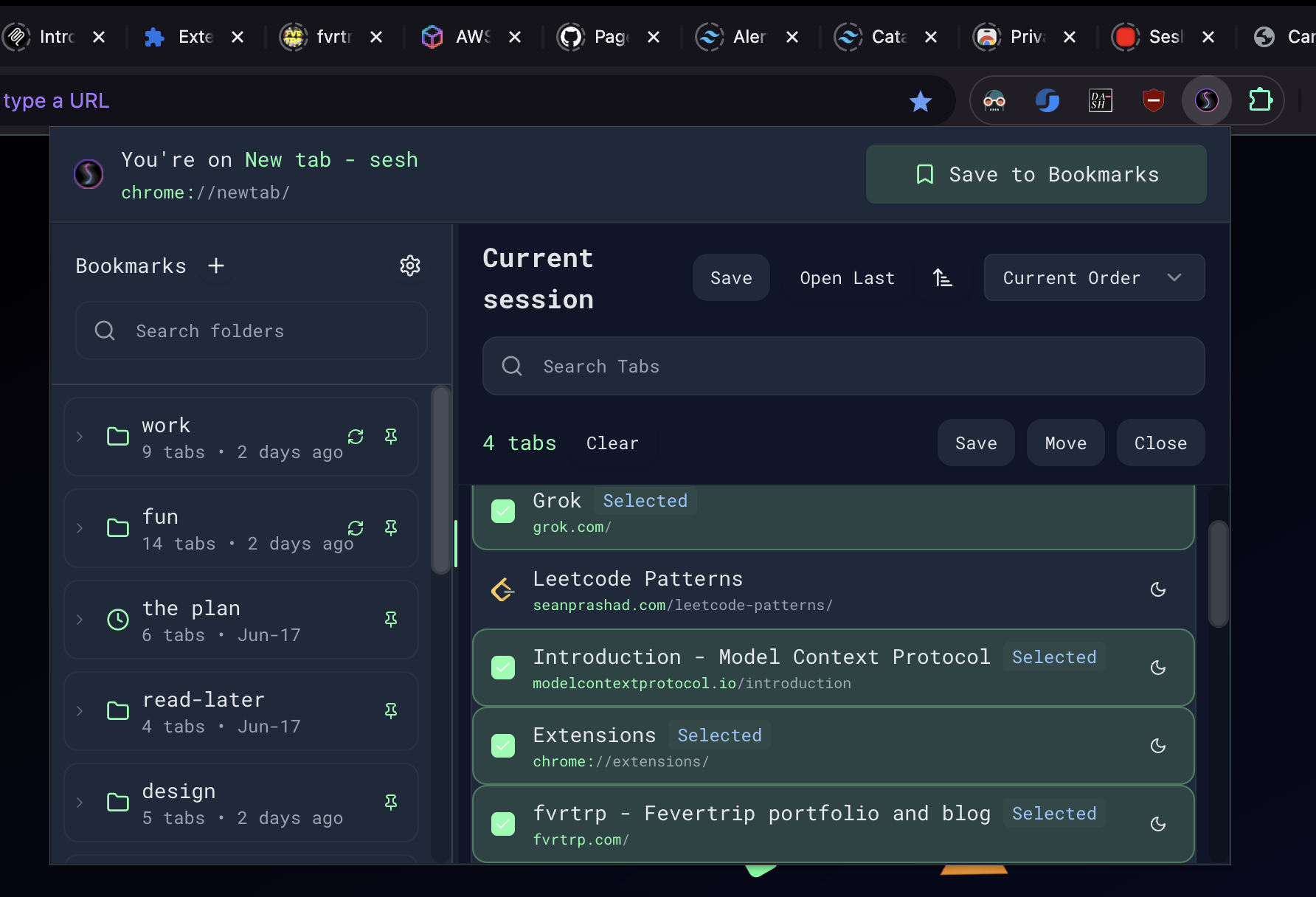Click the bookmark star in address bar
The width and height of the screenshot is (1316, 897).
click(x=921, y=101)
